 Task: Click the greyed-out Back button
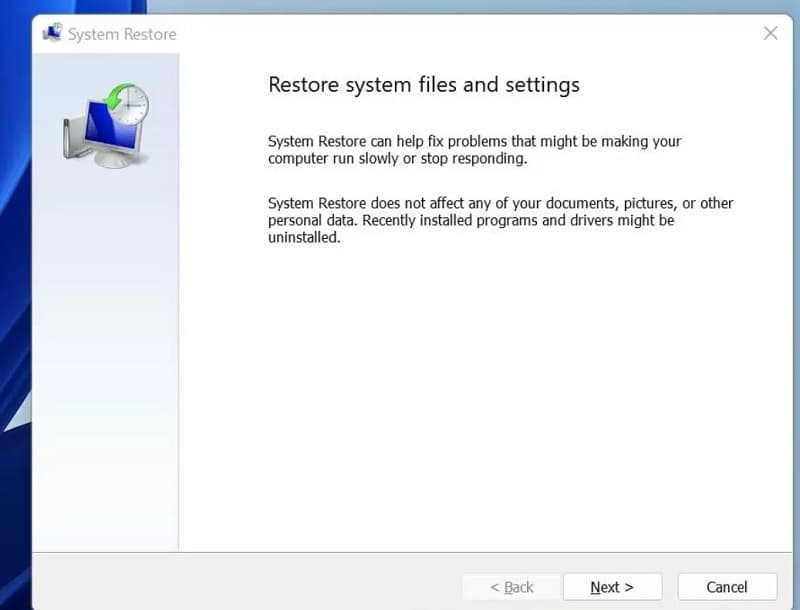pos(511,587)
